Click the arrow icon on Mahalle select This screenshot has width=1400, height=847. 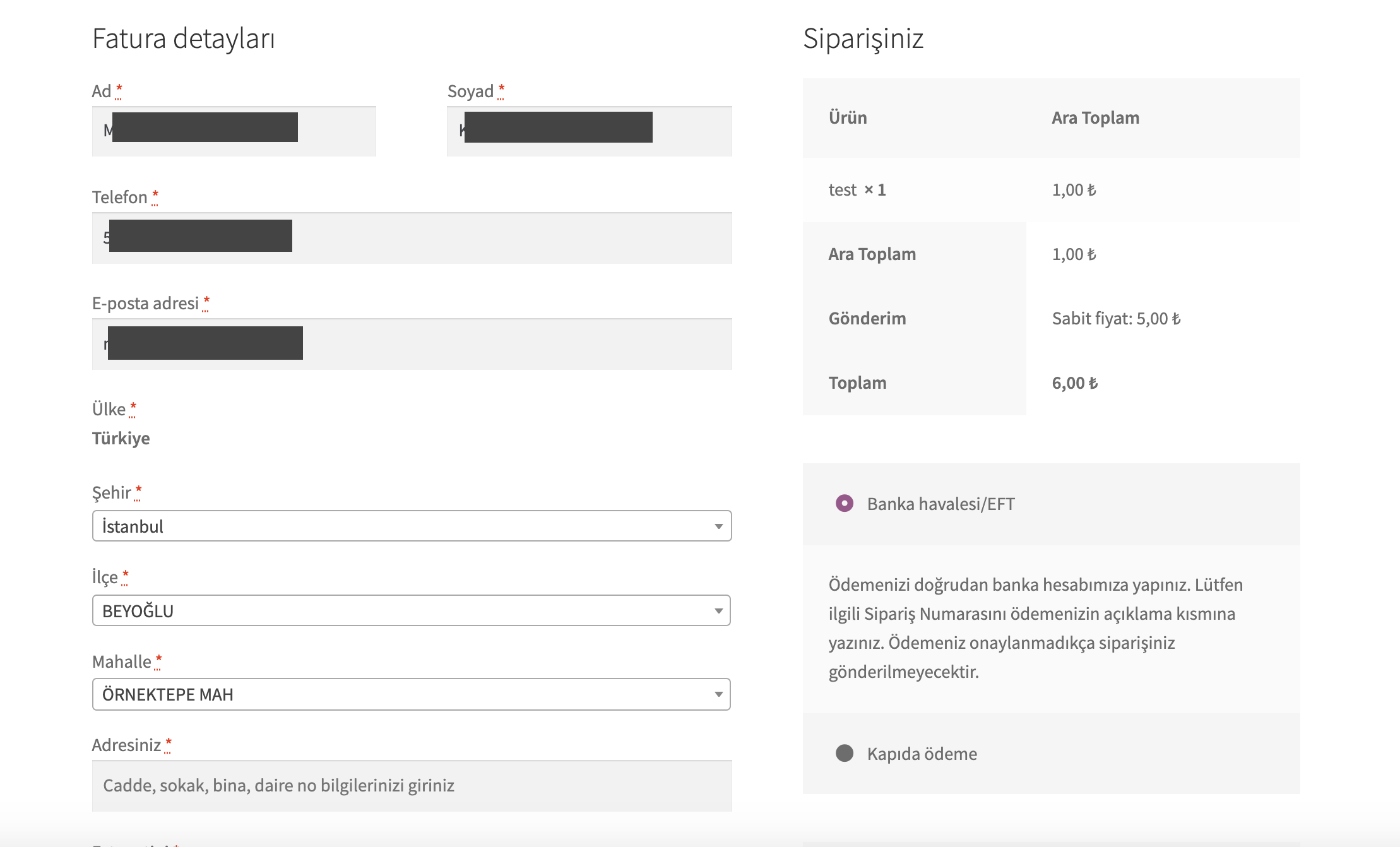[718, 694]
